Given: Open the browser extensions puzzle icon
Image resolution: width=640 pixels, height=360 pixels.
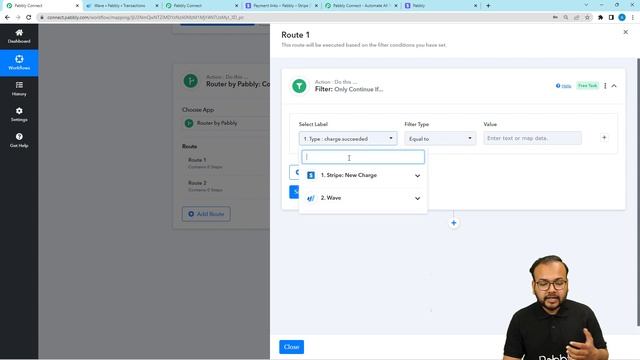Looking at the screenshot, I should click(600, 18).
